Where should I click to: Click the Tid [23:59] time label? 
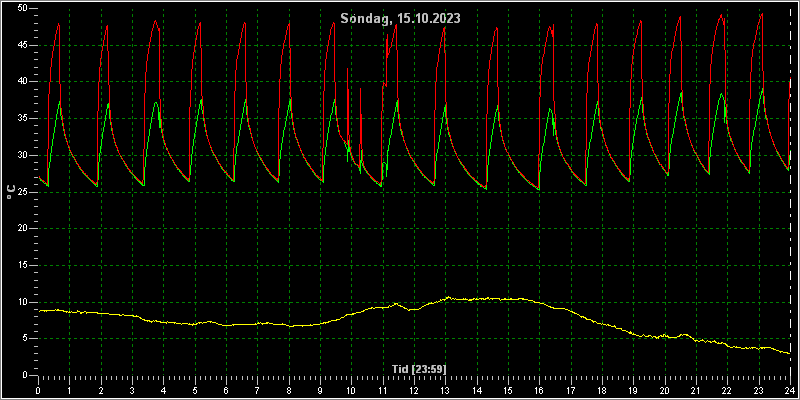(415, 368)
